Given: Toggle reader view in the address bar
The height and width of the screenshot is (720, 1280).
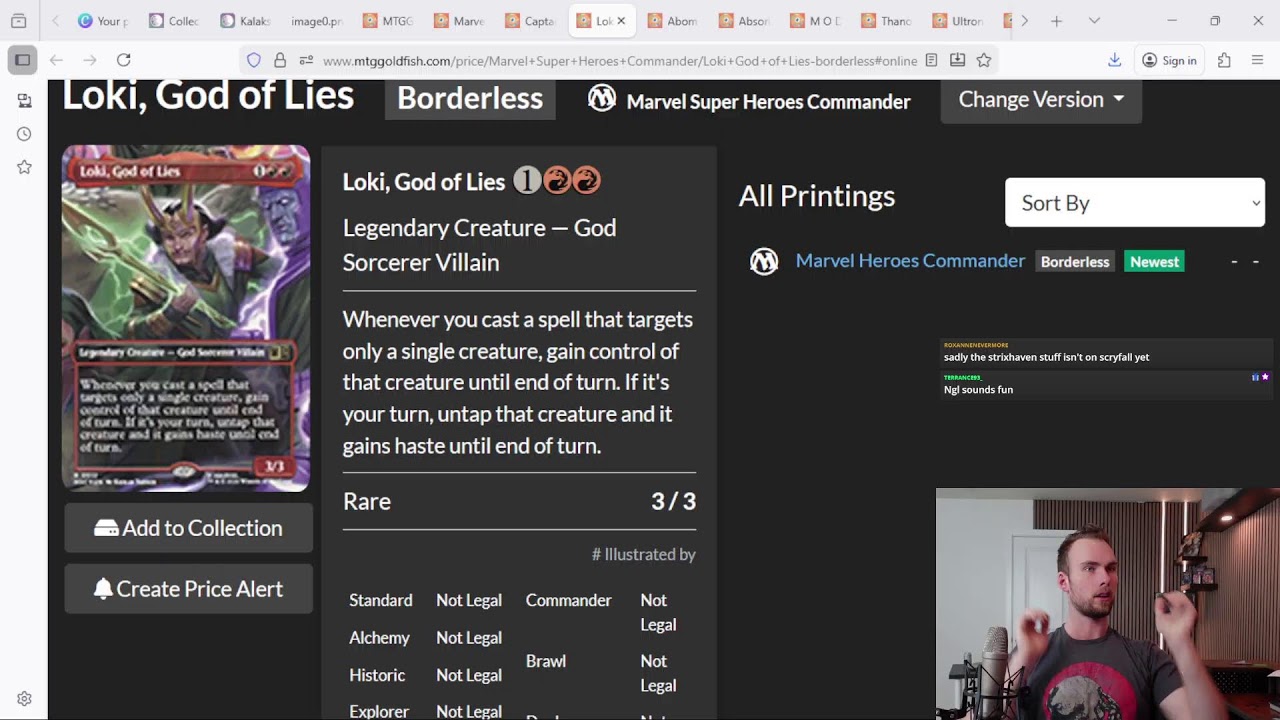Looking at the screenshot, I should click(931, 60).
